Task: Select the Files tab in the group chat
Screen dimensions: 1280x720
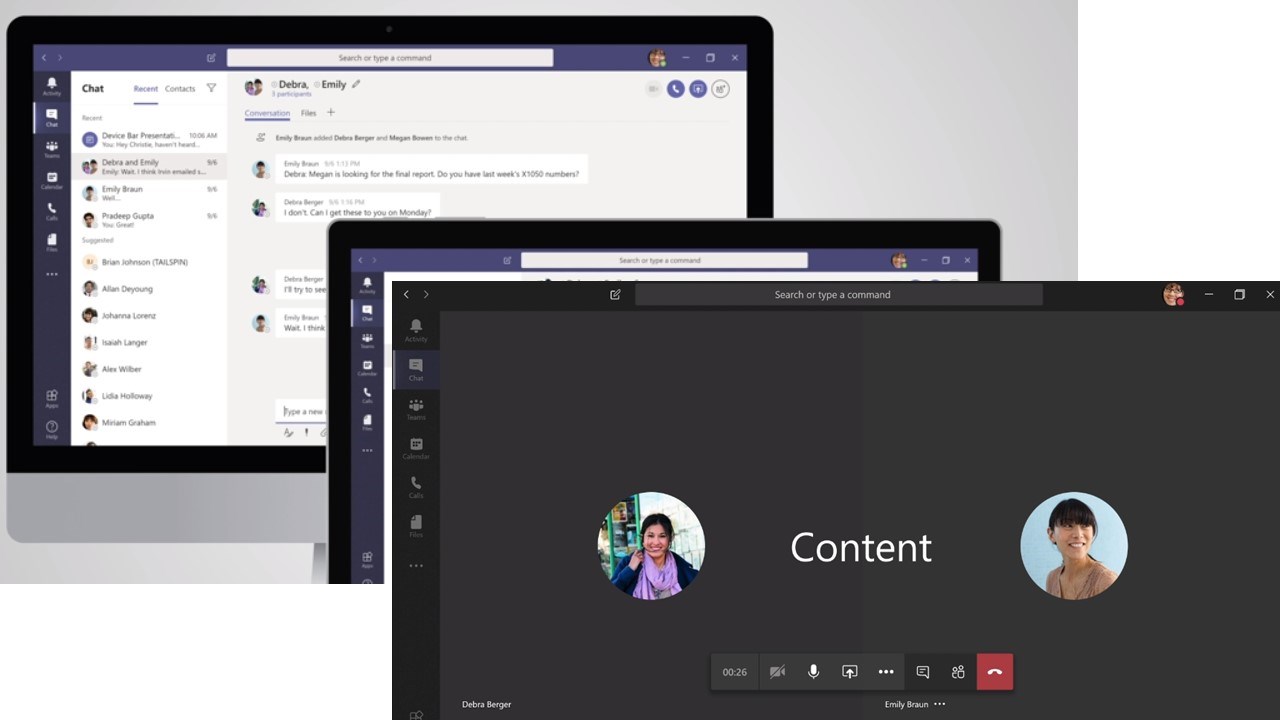Action: point(309,113)
